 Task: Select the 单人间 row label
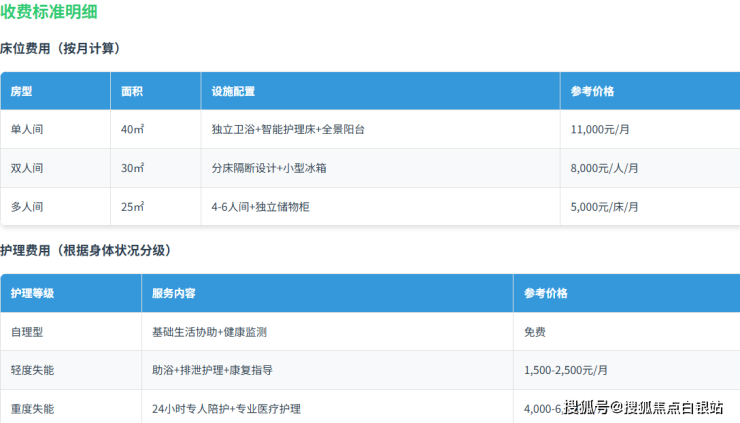click(27, 130)
